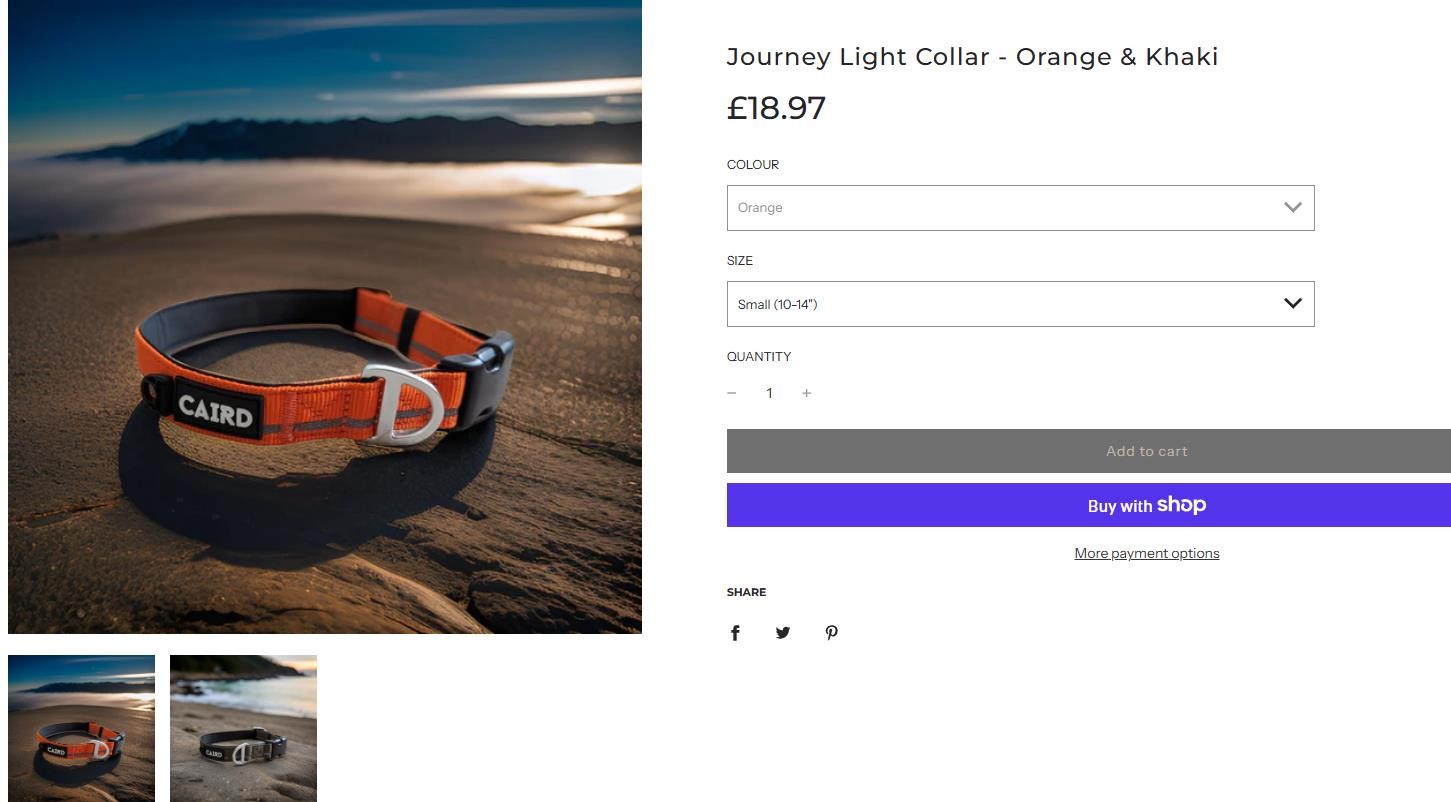Click the COLOUR field label

coord(753,165)
